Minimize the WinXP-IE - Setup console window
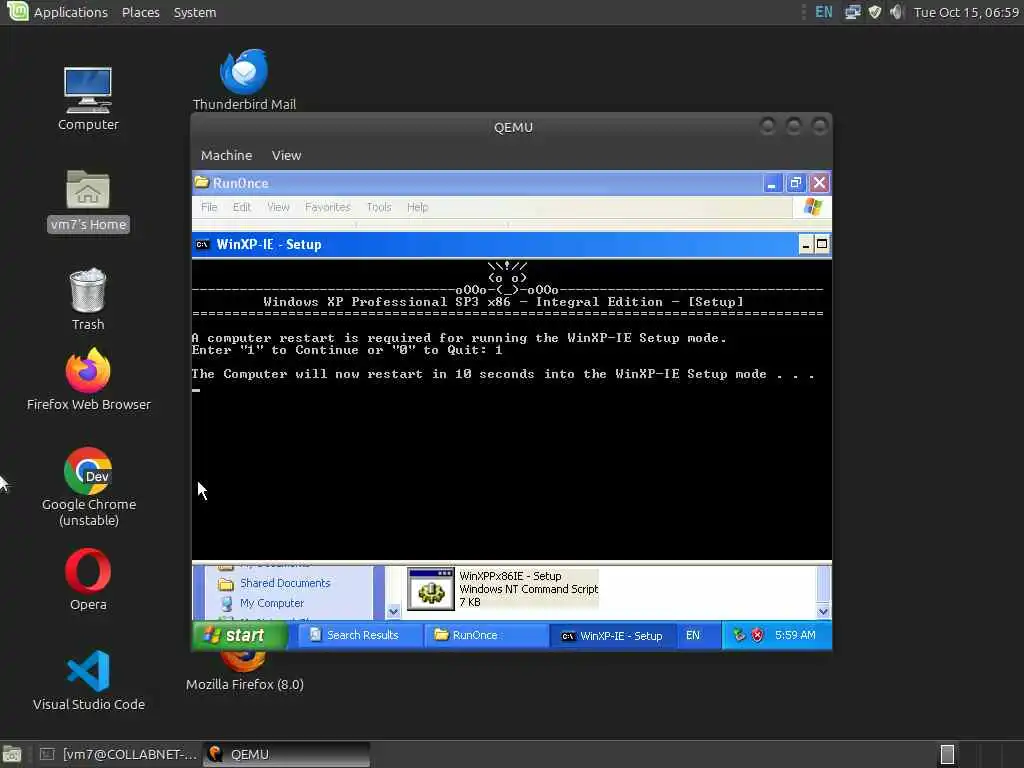The height and width of the screenshot is (768, 1024). click(806, 245)
